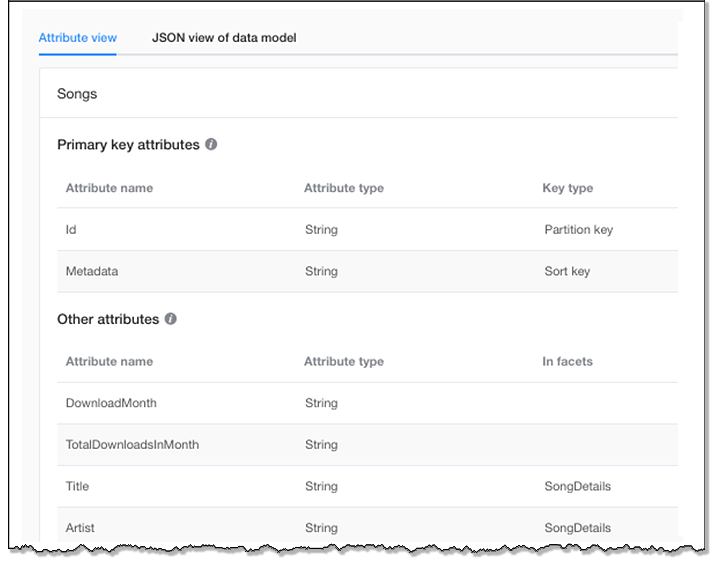Select the DownloadMonth attribute row
Image resolution: width=713 pixels, height=563 pixels.
pos(111,403)
